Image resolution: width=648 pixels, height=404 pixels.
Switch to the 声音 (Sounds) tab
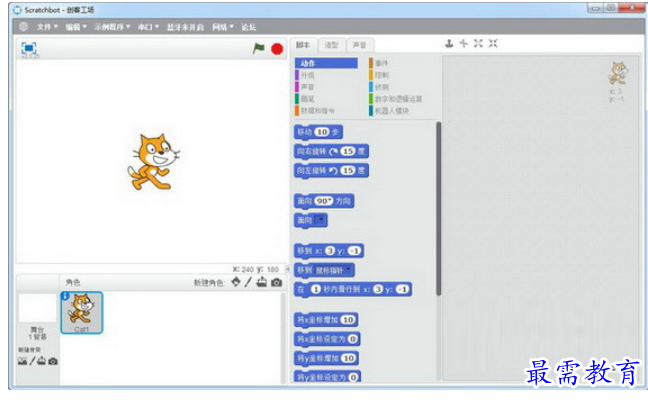click(x=360, y=45)
